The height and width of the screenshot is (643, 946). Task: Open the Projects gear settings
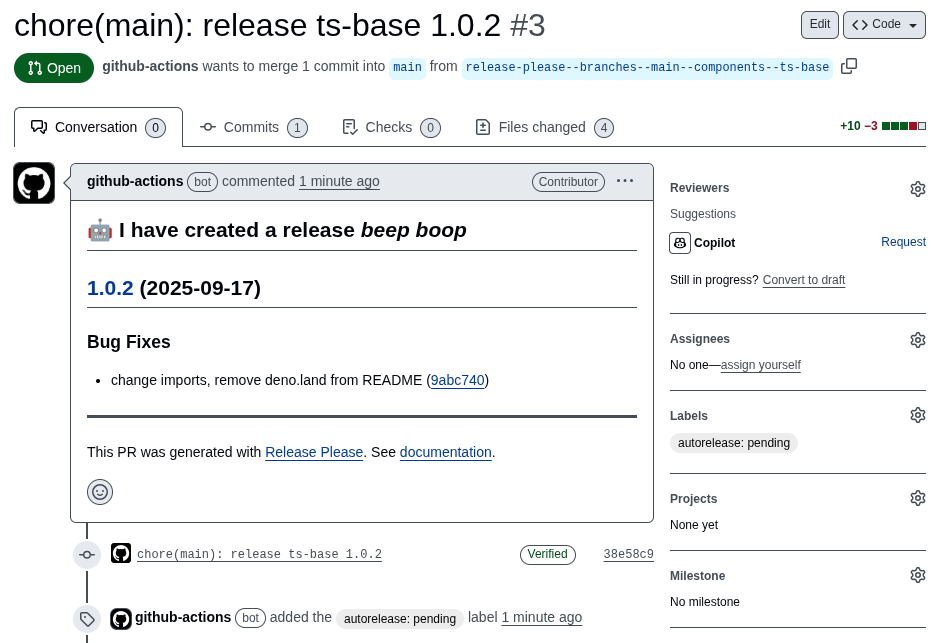click(x=917, y=498)
